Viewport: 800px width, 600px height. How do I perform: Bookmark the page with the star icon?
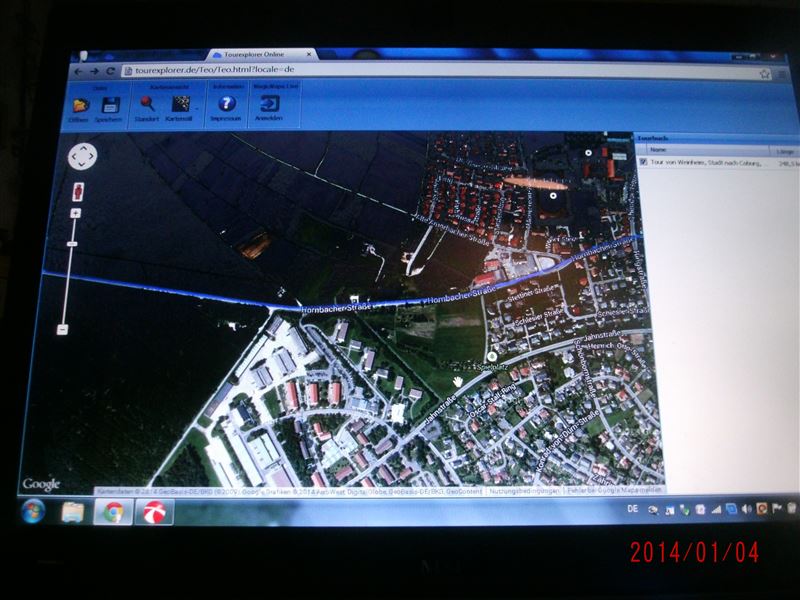pos(764,74)
